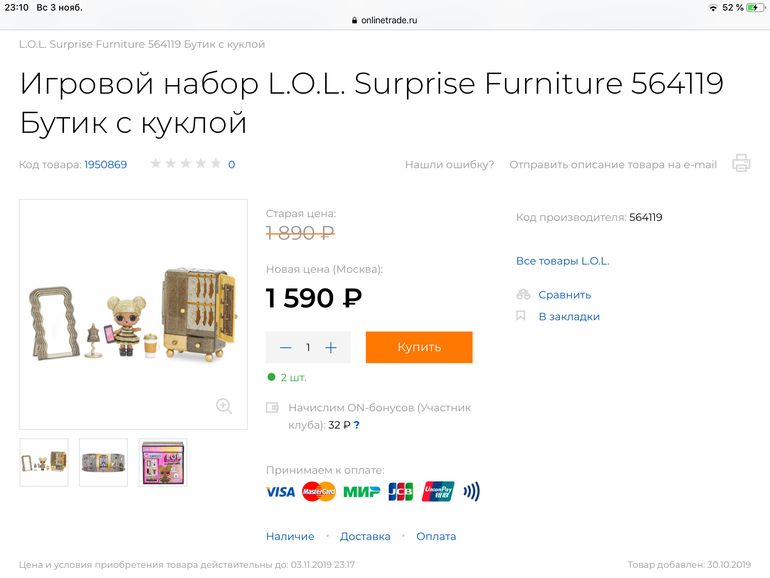Select the second product thumbnail
This screenshot has width=770, height=578.
click(x=104, y=462)
